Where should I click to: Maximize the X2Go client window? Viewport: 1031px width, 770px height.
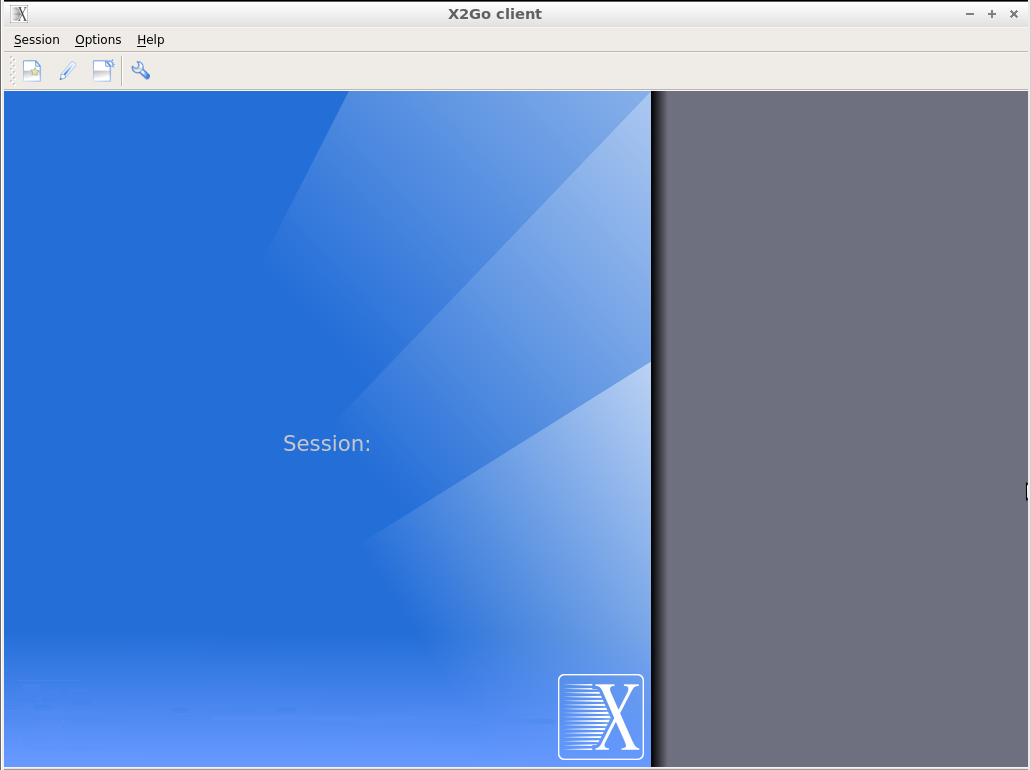(992, 14)
